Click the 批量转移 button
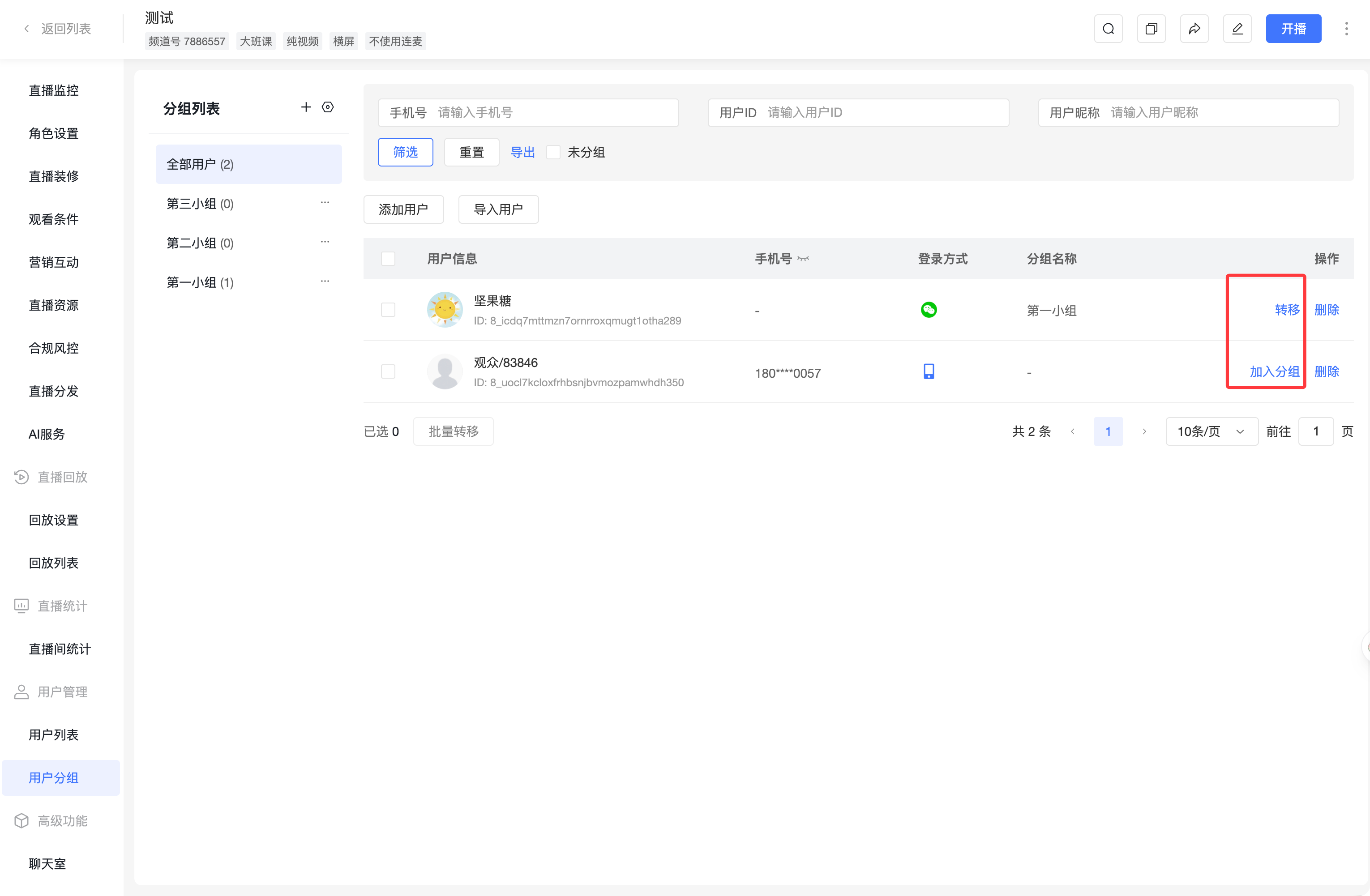 [454, 431]
